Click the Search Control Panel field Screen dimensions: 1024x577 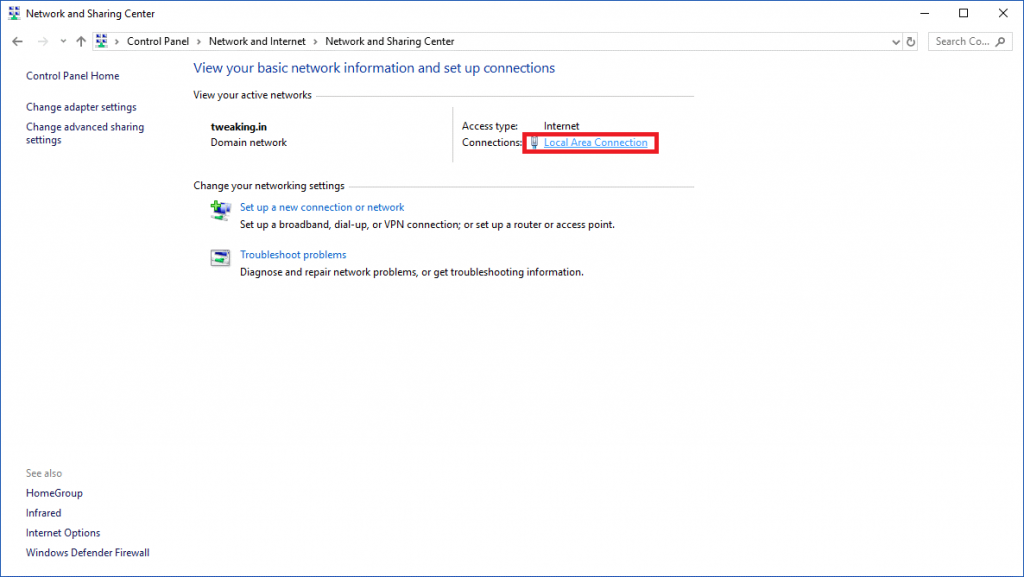pos(963,42)
